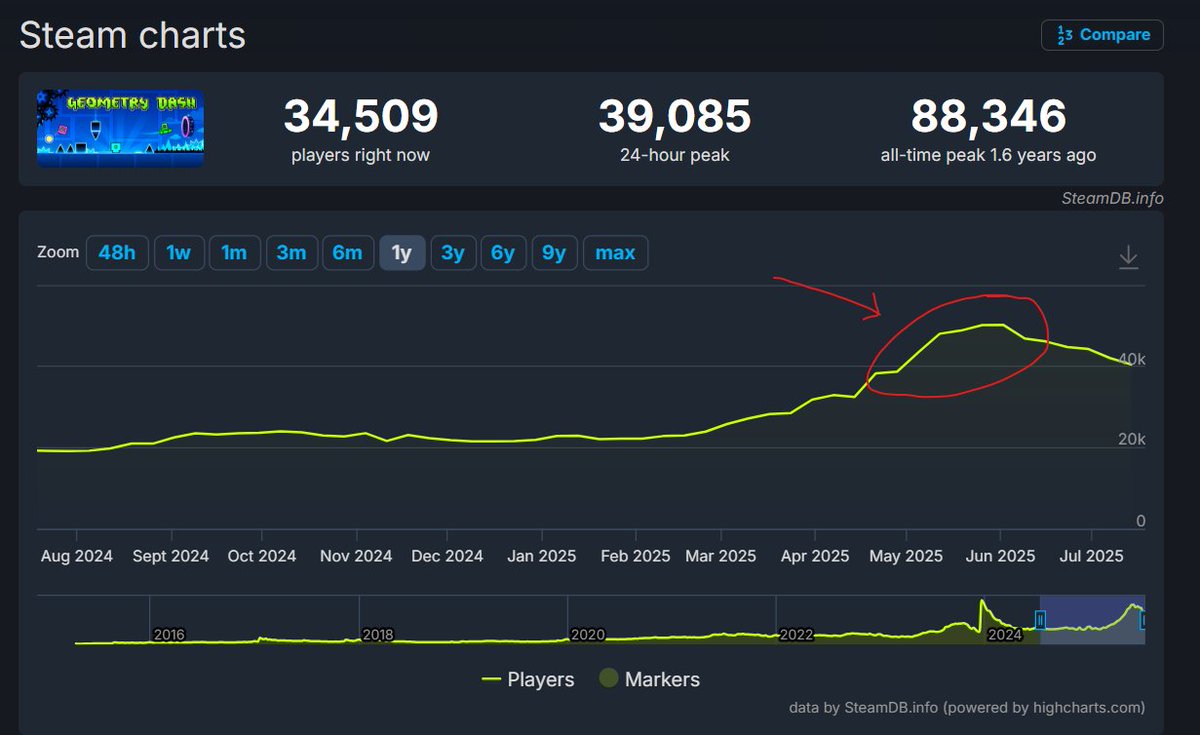Click the 34,509 players right now figure
This screenshot has width=1200, height=735.
361,117
